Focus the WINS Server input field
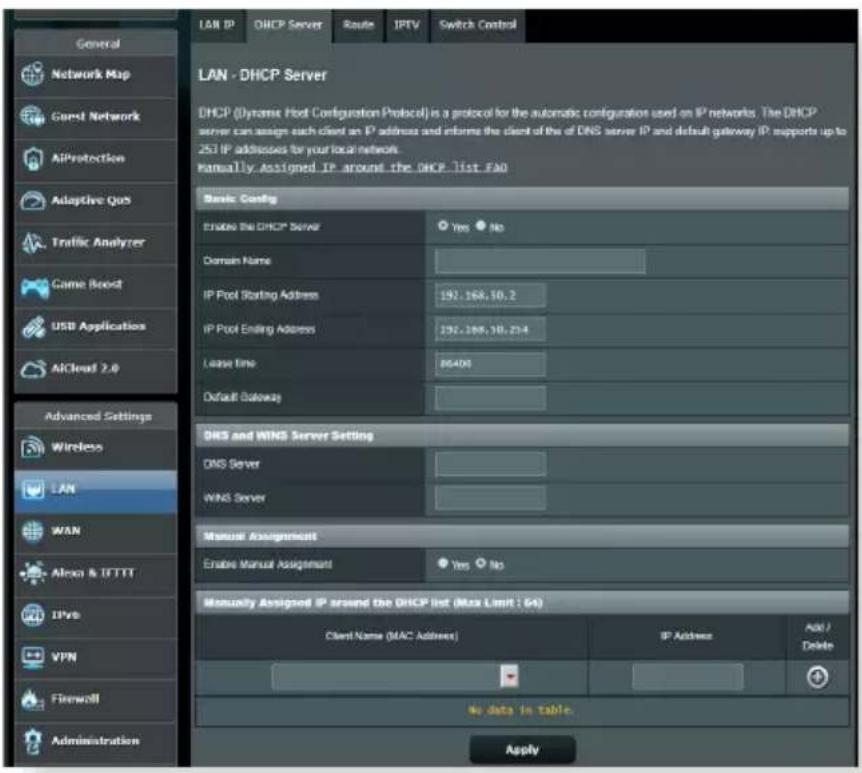Screen dimensions: 862x773 pyautogui.click(x=490, y=498)
